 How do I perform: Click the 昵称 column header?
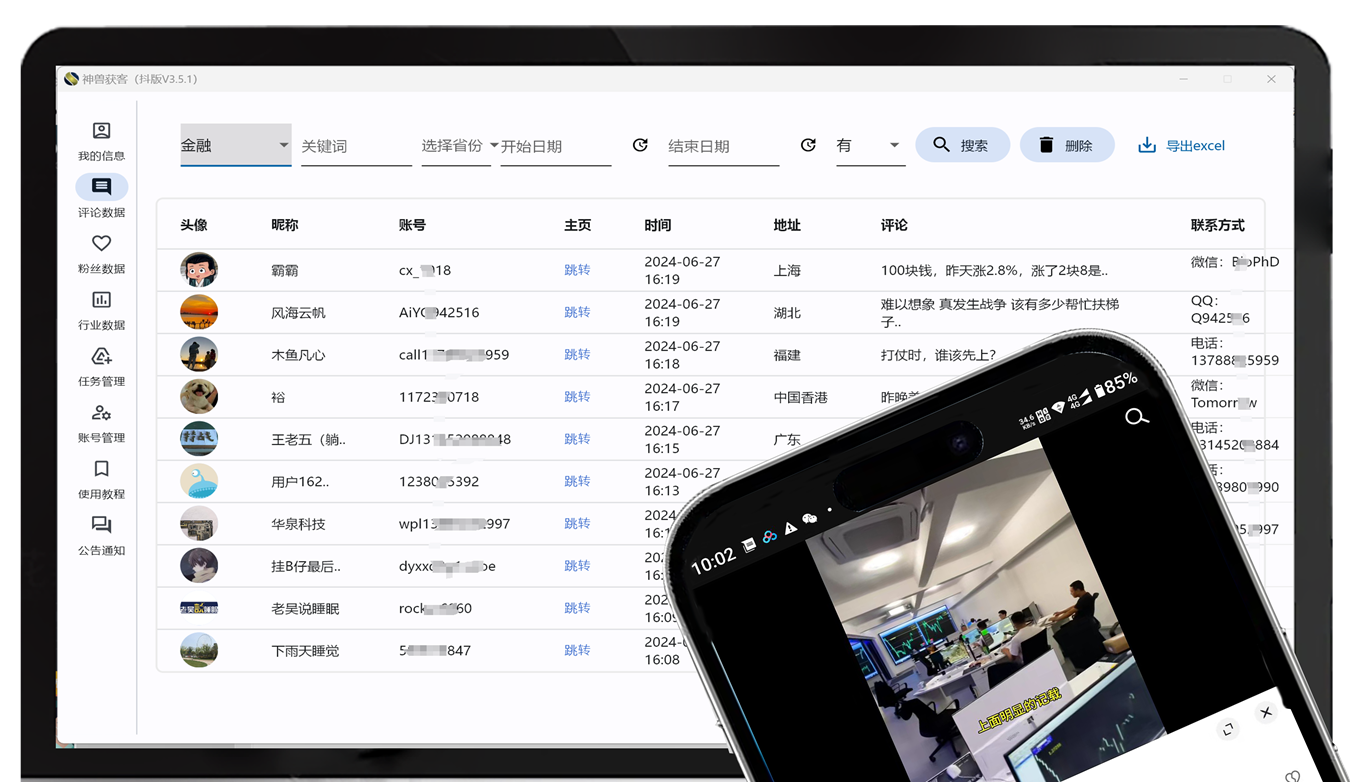[285, 225]
